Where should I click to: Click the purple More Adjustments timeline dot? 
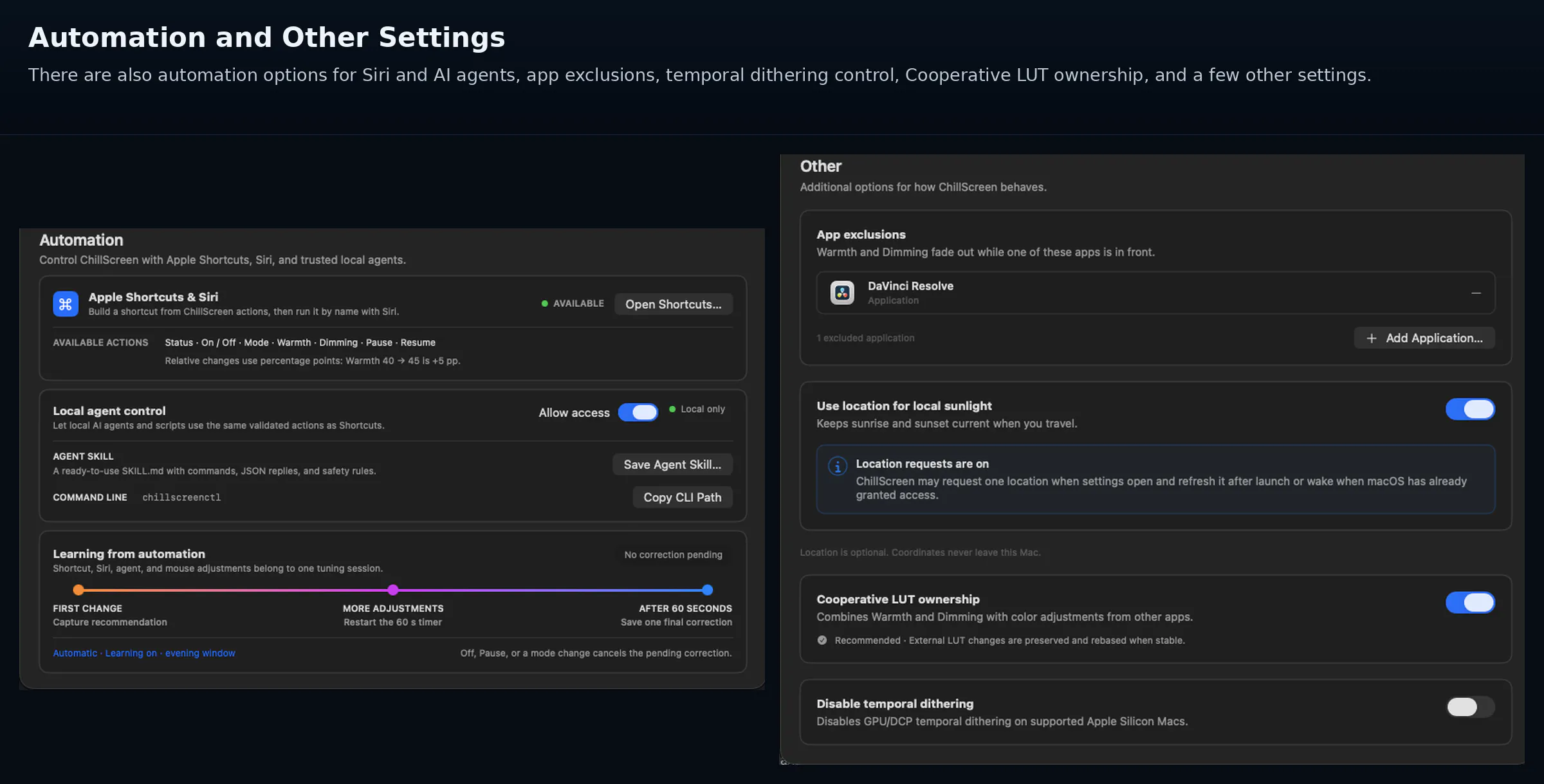tap(393, 590)
